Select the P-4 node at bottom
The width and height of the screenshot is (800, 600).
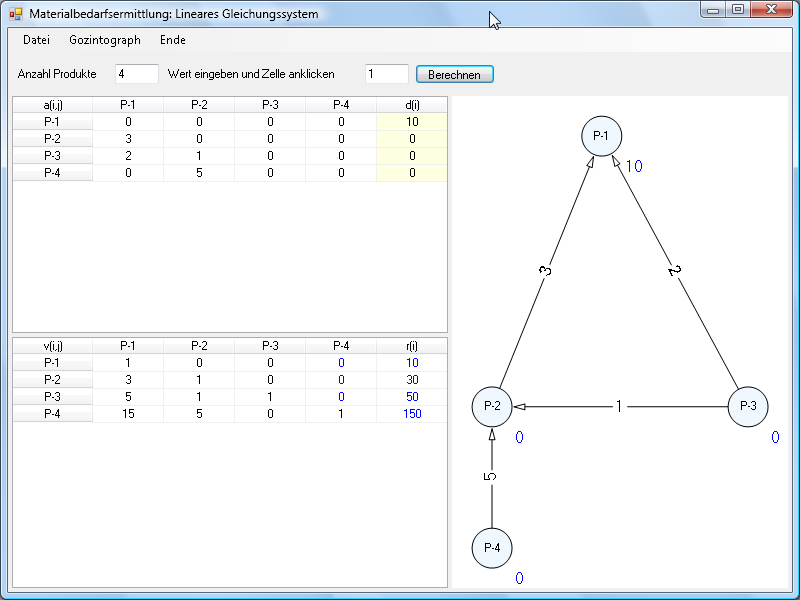[x=492, y=548]
